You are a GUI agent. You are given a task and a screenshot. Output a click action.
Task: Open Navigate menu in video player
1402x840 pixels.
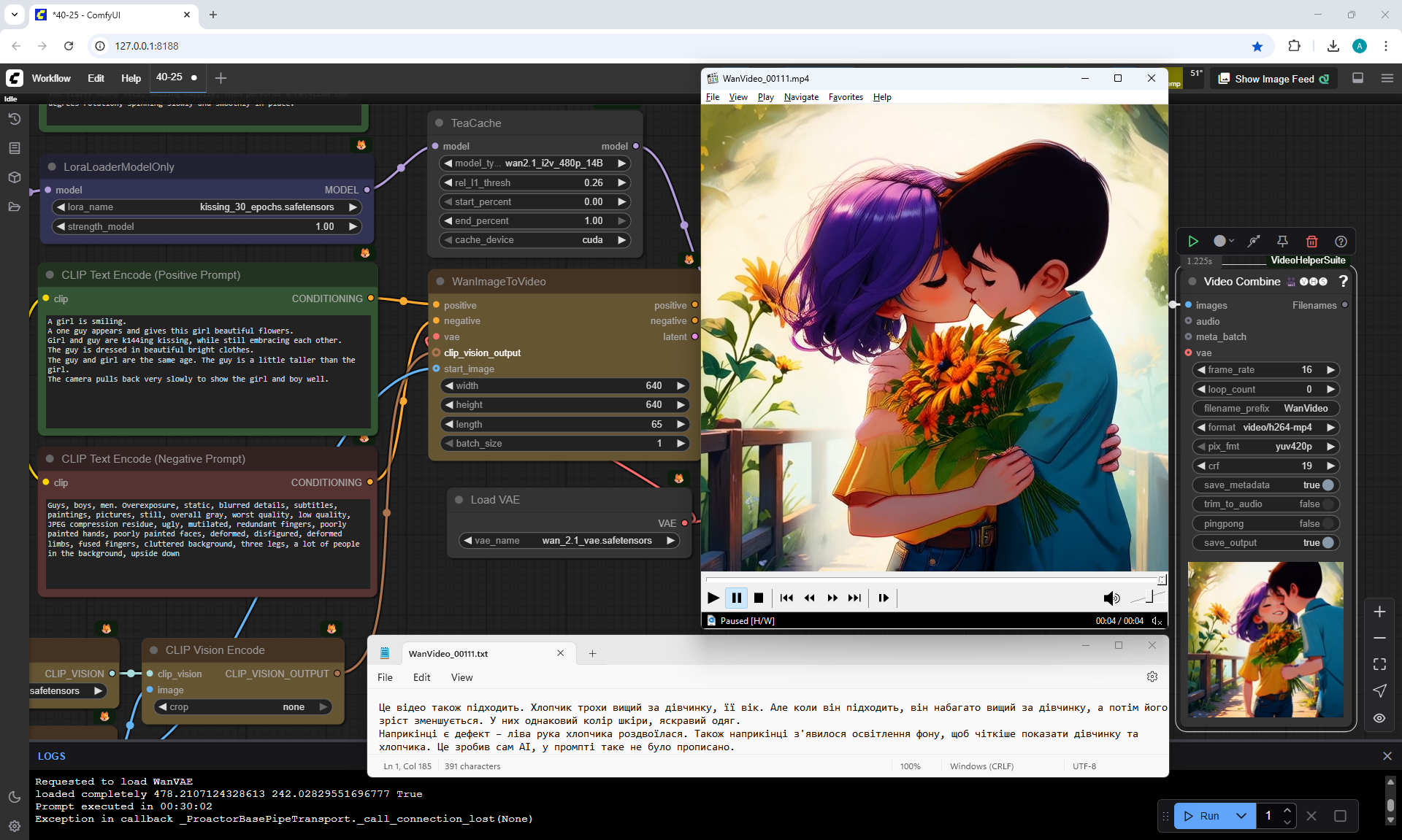click(x=801, y=97)
